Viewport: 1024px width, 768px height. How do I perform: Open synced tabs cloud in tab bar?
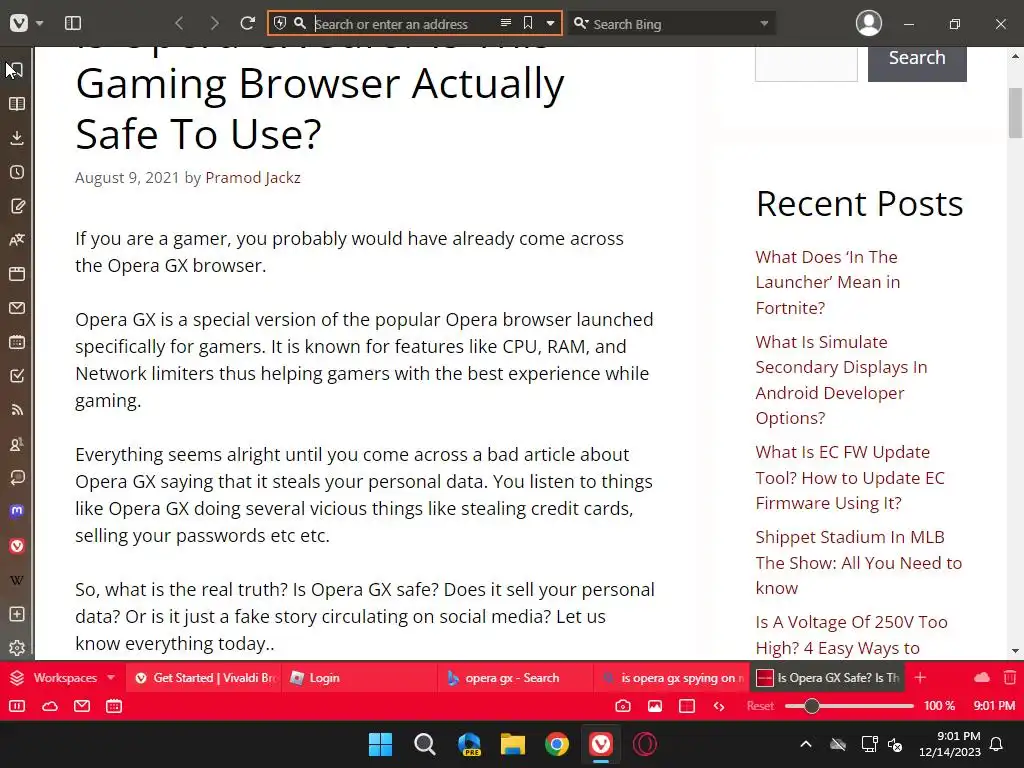click(x=982, y=678)
